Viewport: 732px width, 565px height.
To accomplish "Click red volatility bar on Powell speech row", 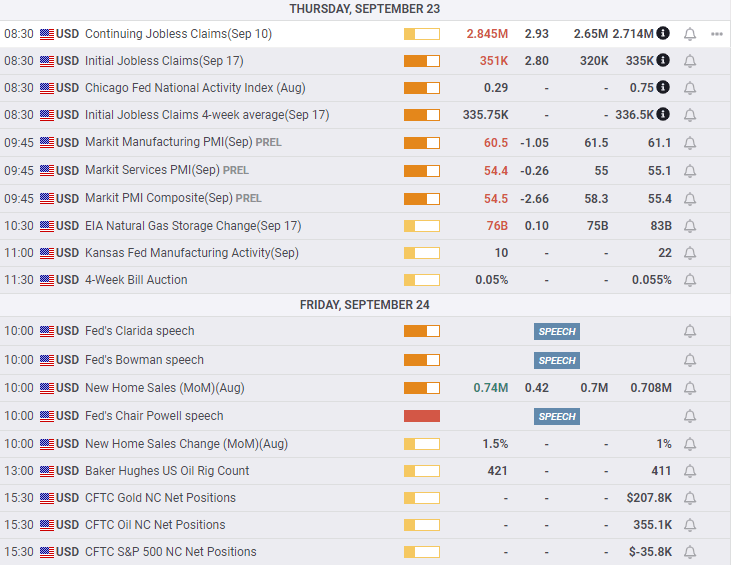I will (421, 416).
